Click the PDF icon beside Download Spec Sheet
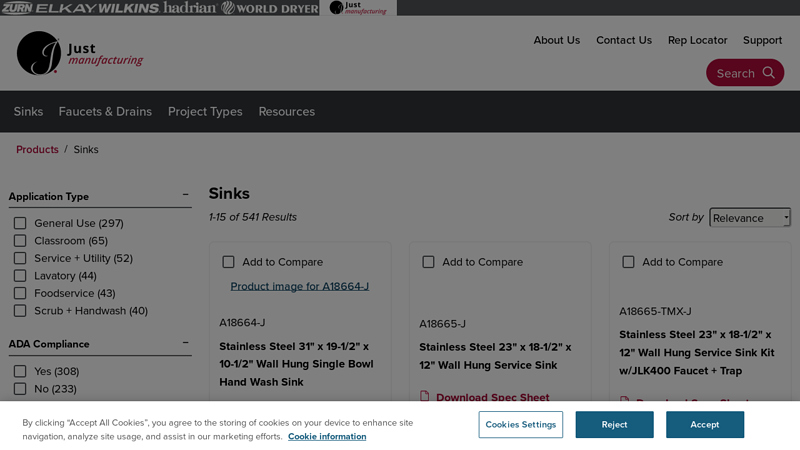This screenshot has height=450, width=800. (x=425, y=397)
